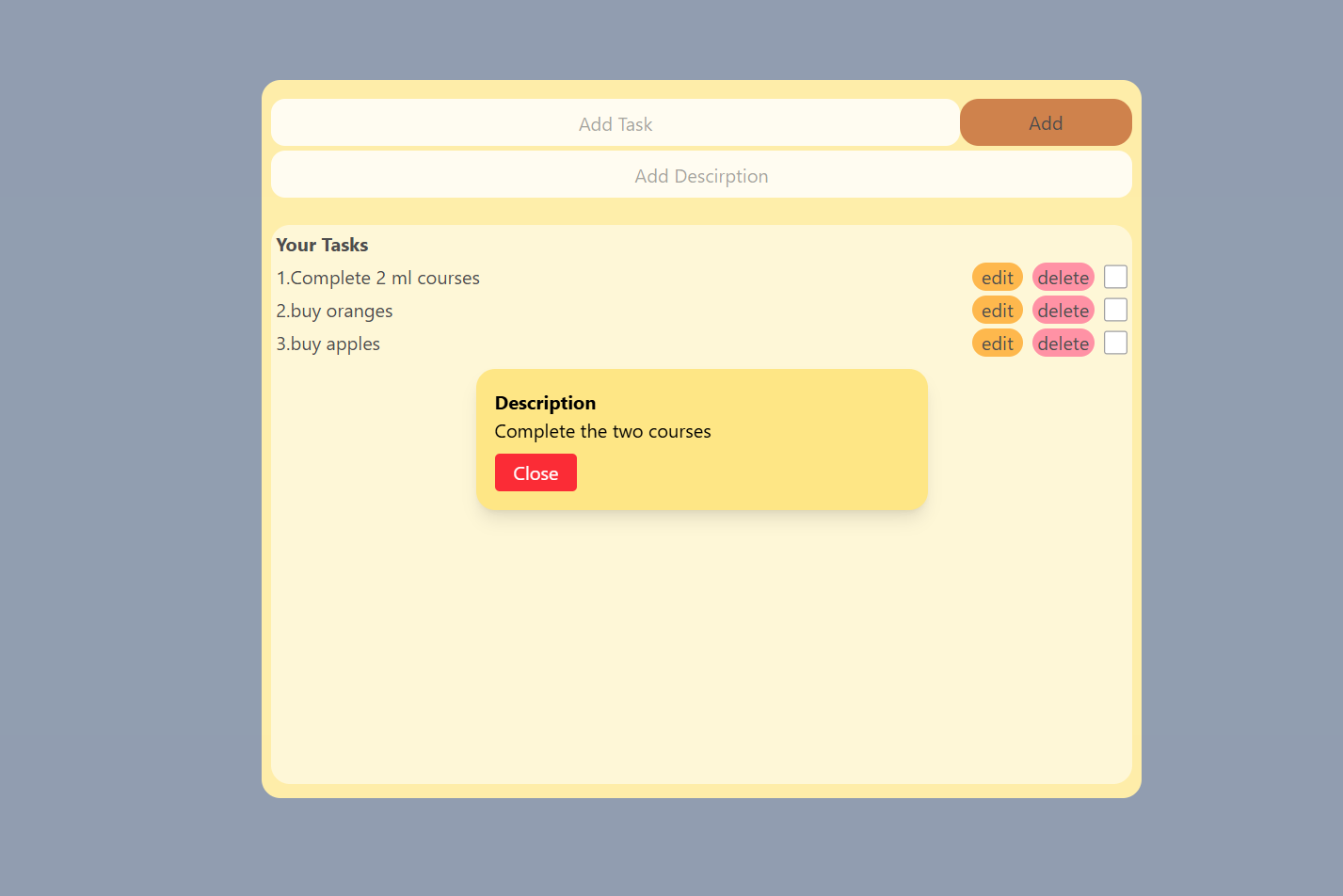Click 'Complete the two courses' description text
The width and height of the screenshot is (1343, 896).
click(602, 432)
